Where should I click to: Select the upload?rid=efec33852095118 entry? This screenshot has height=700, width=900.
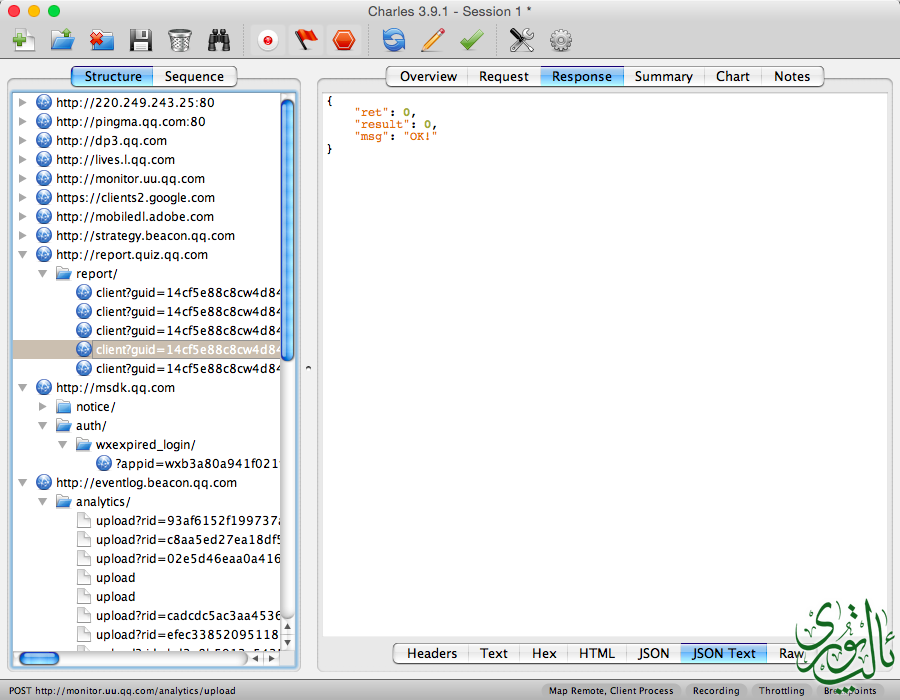pos(188,635)
